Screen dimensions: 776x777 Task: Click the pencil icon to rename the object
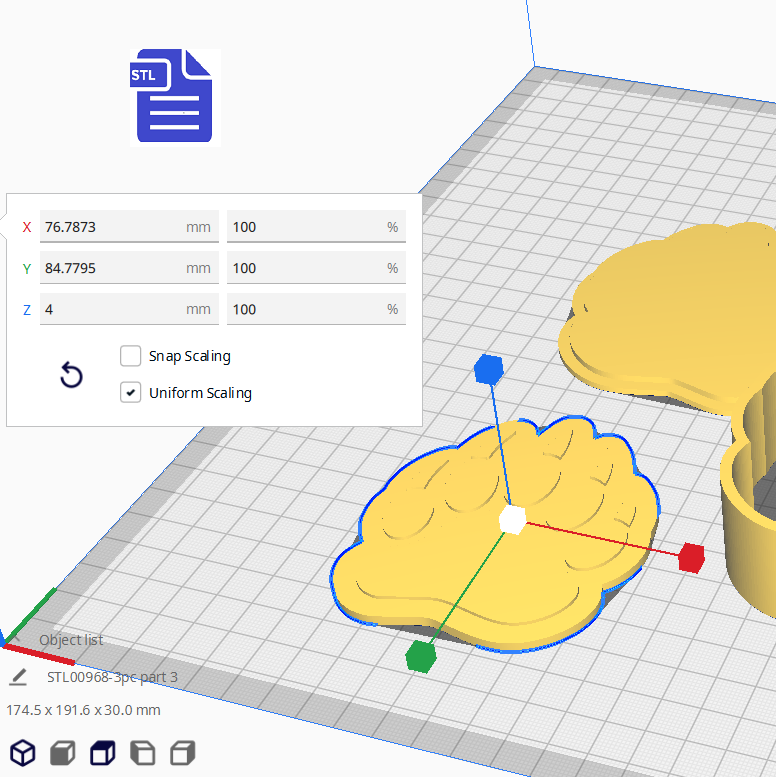[x=18, y=678]
